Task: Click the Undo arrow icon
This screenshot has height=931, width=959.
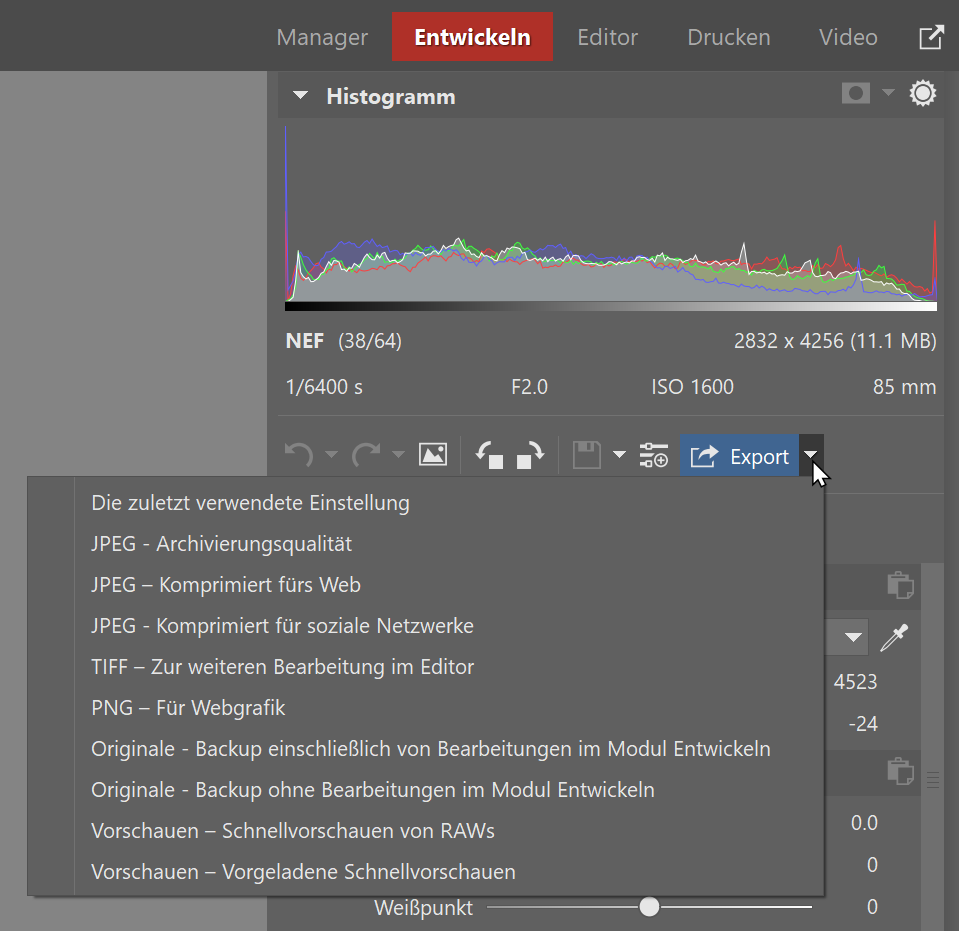Action: 299,455
